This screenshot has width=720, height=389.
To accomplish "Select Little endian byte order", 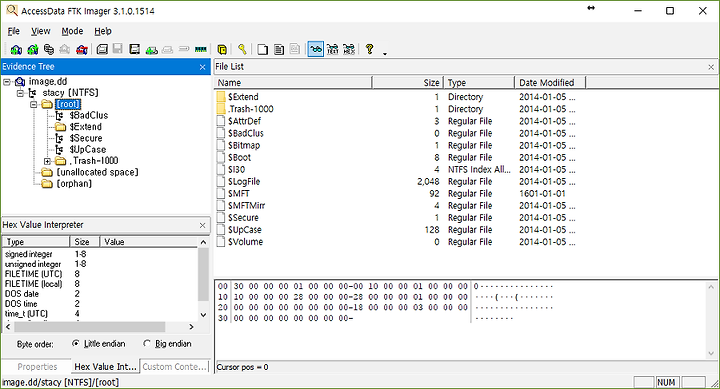I will (99, 344).
